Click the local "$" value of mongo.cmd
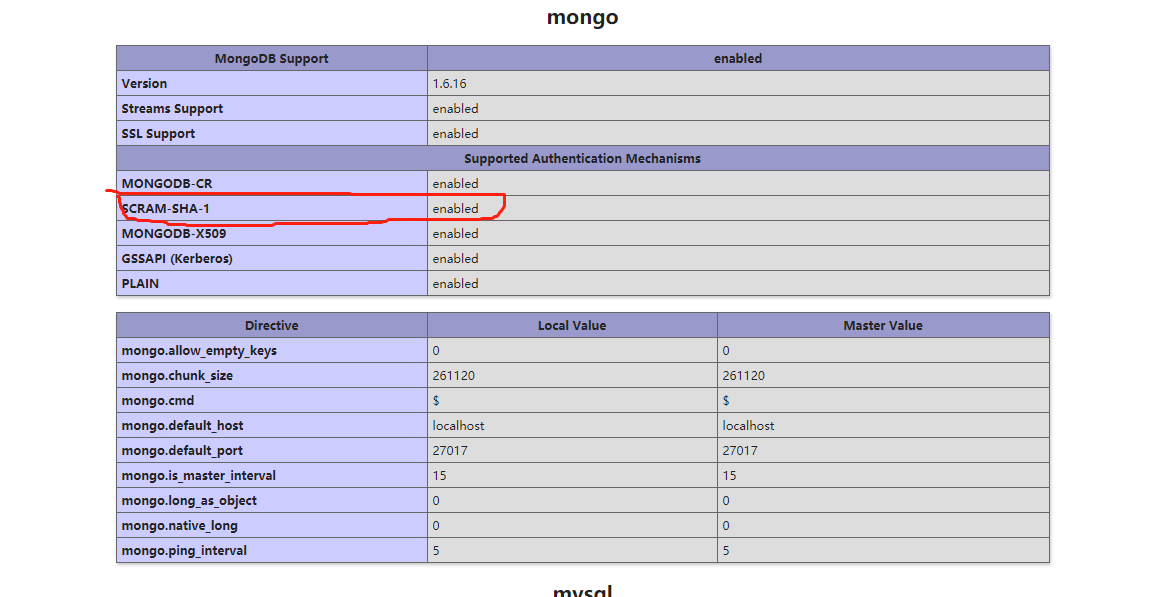Image resolution: width=1157 pixels, height=597 pixels. [x=436, y=401]
